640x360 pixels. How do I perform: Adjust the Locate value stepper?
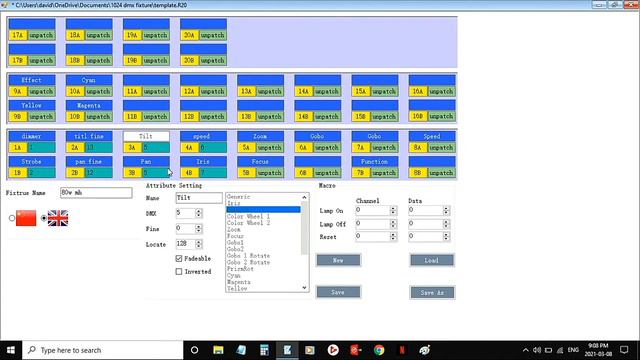198,244
